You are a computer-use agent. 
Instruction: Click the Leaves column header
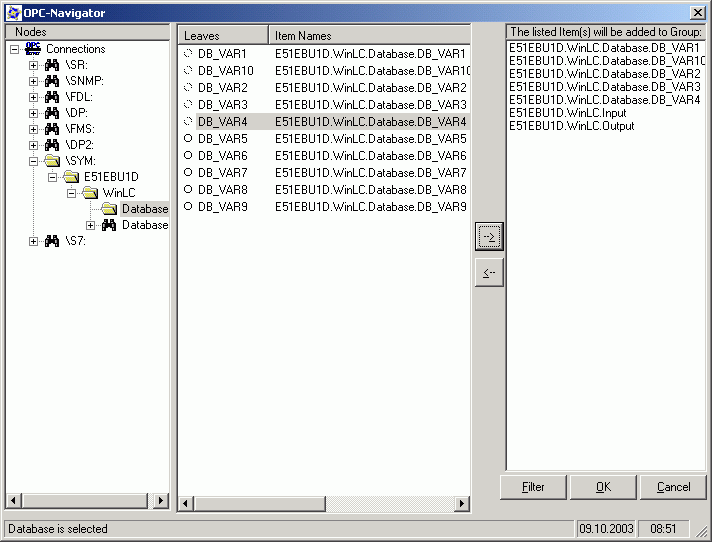point(222,36)
